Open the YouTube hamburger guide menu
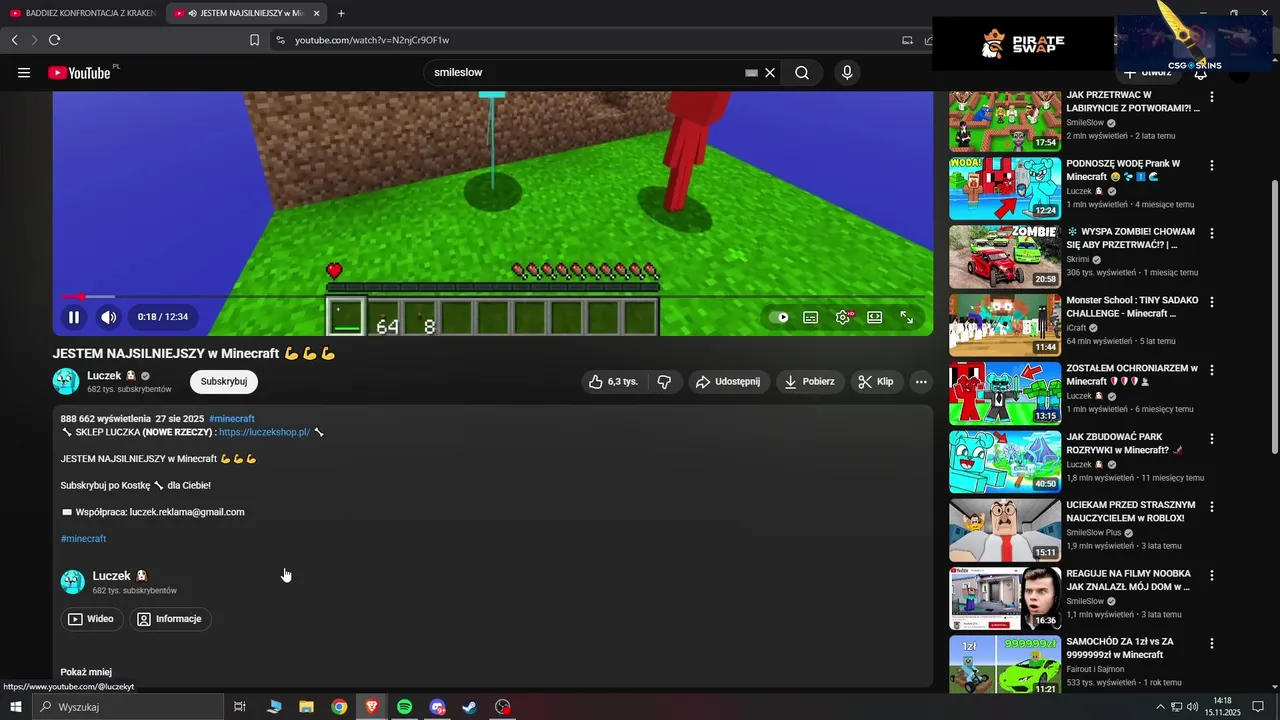This screenshot has height=720, width=1280. click(x=24, y=72)
